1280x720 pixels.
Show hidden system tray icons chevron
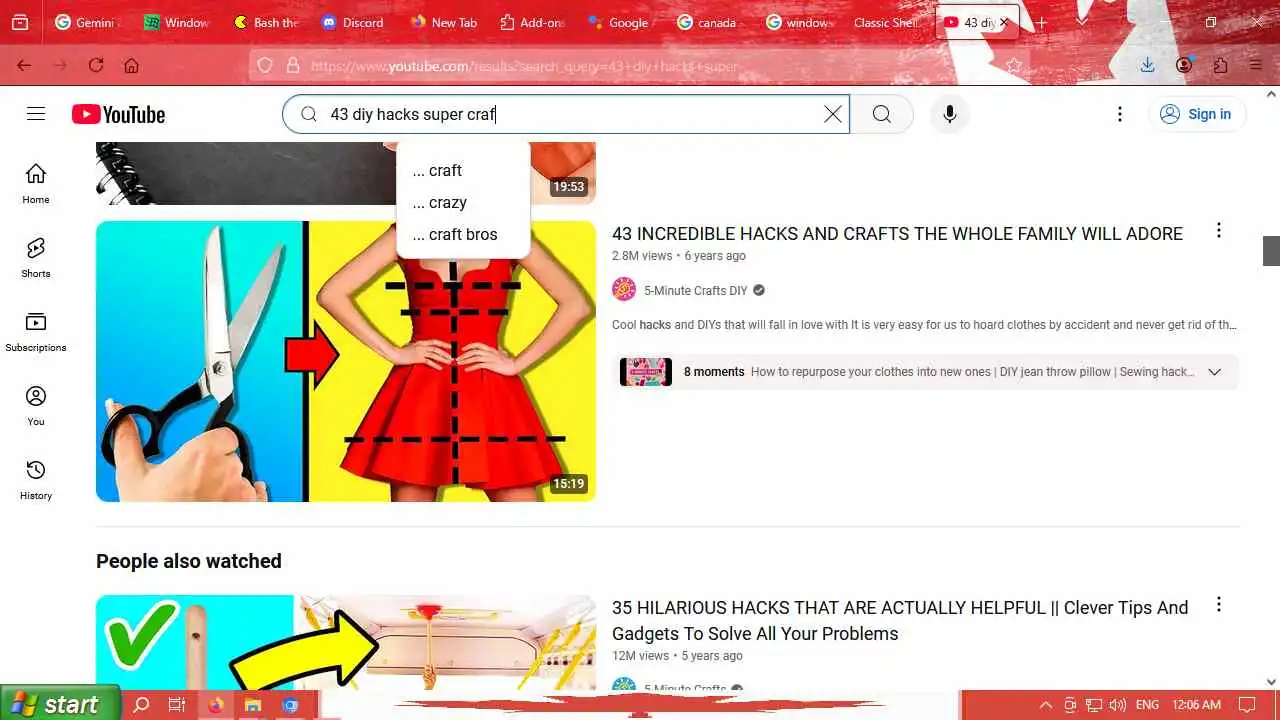click(x=1046, y=705)
